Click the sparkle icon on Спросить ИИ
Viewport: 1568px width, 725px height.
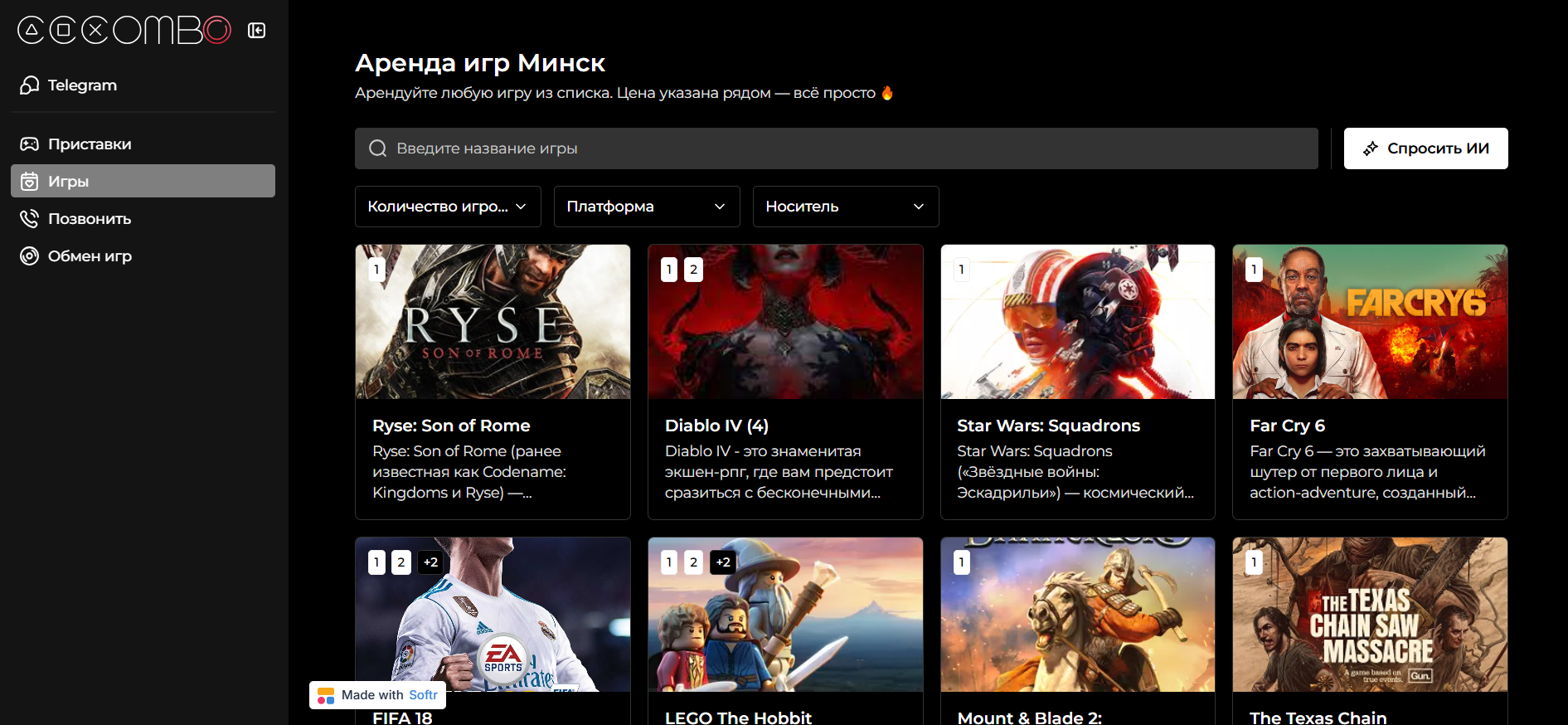(1371, 148)
